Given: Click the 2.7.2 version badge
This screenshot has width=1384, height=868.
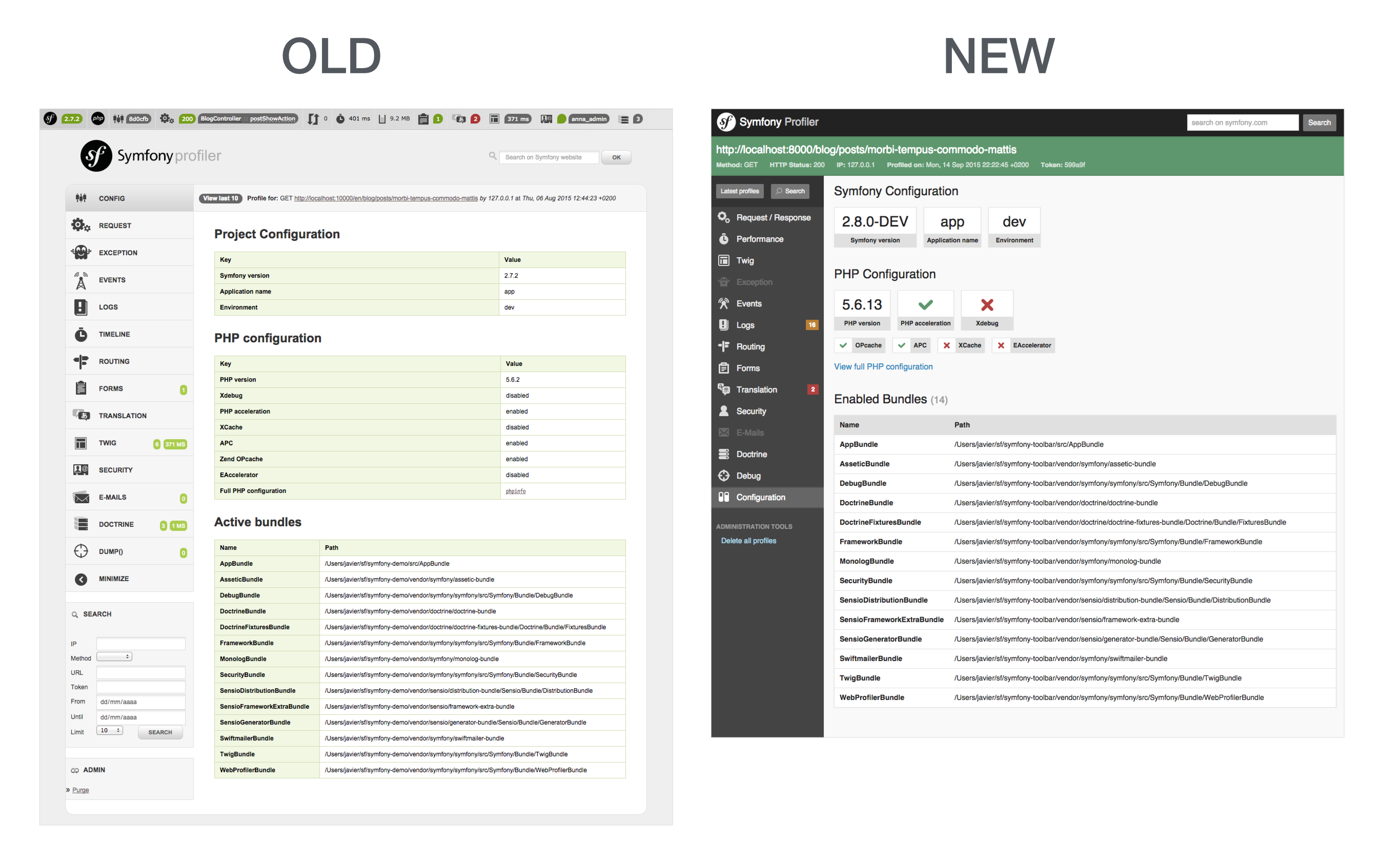Looking at the screenshot, I should [72, 119].
